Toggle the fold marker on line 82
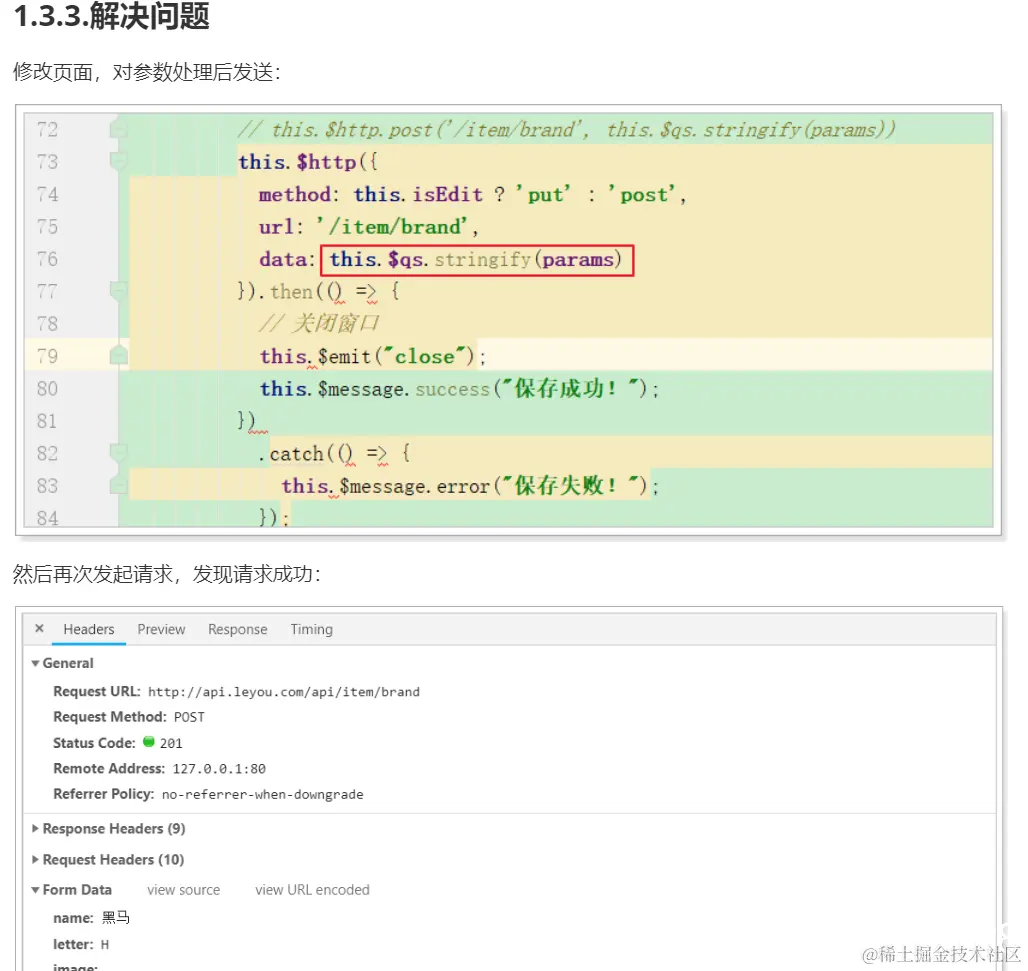Viewport: 1028px width, 971px height. click(x=119, y=452)
